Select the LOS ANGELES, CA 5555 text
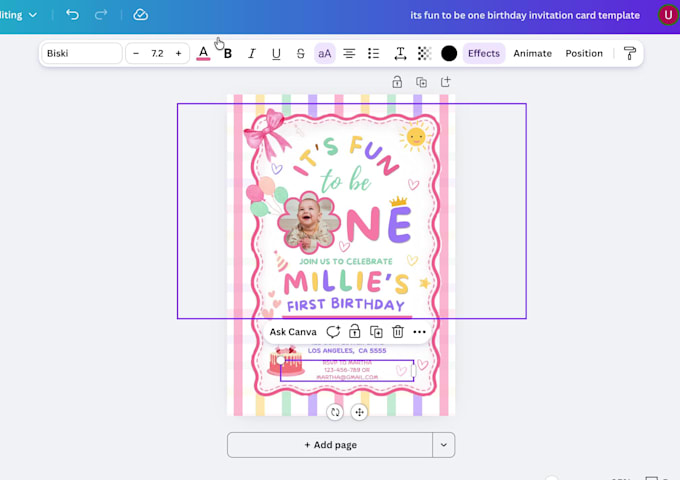The width and height of the screenshot is (680, 480). (x=347, y=350)
